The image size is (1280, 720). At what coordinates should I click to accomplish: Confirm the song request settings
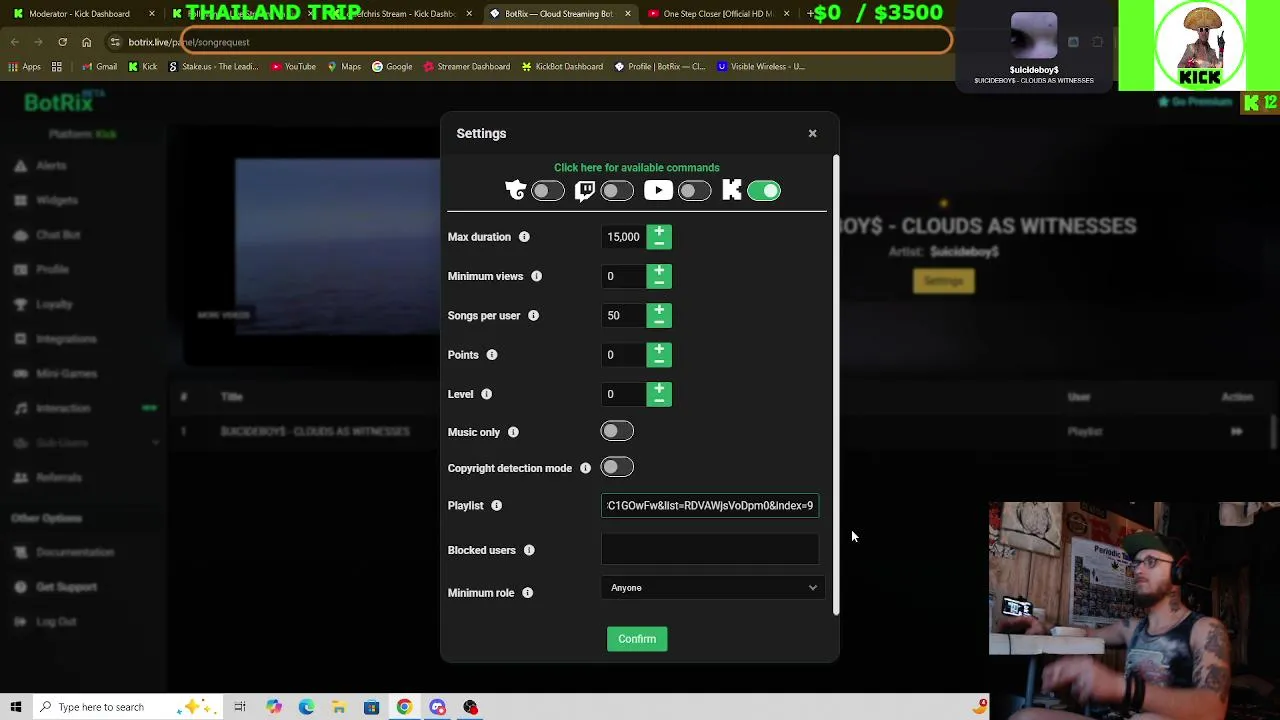[x=637, y=639]
